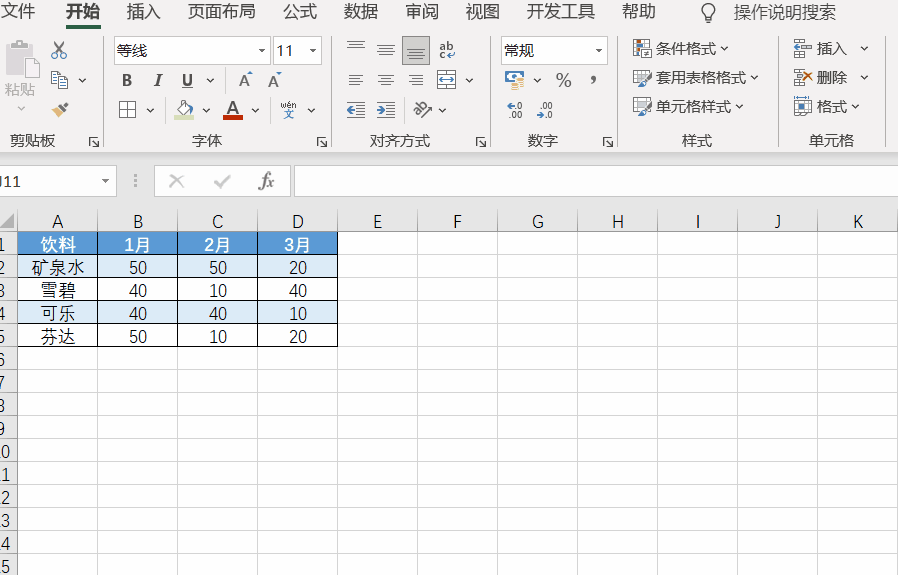Increase decimal places
The width and height of the screenshot is (898, 575).
(x=514, y=109)
